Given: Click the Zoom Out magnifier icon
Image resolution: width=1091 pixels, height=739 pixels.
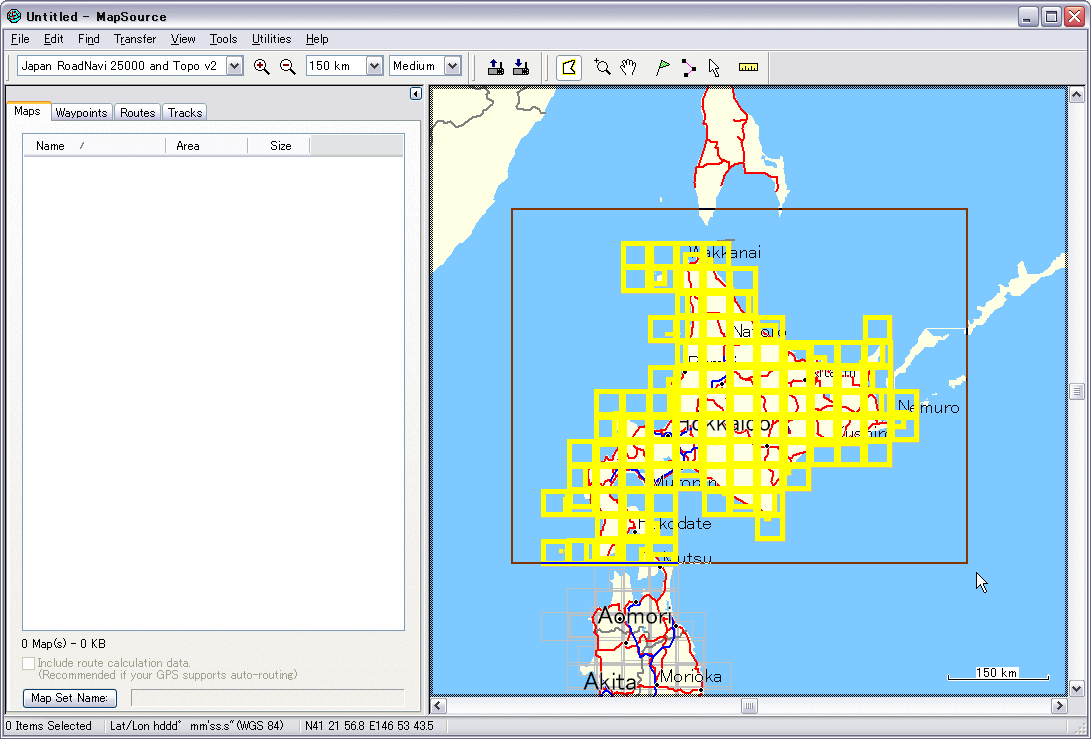Looking at the screenshot, I should 287,67.
